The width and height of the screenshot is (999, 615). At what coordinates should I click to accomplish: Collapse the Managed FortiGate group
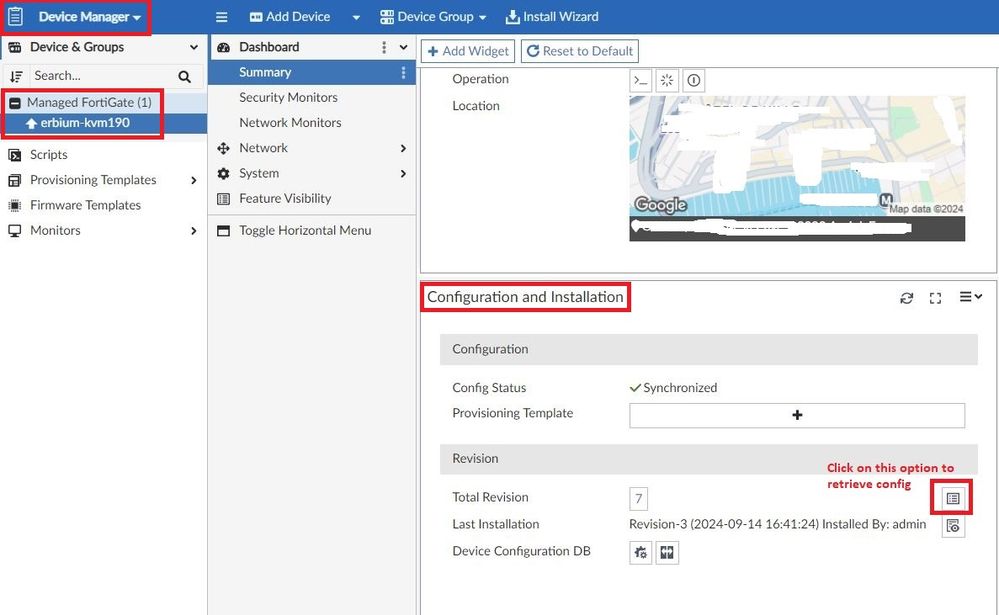click(x=15, y=103)
